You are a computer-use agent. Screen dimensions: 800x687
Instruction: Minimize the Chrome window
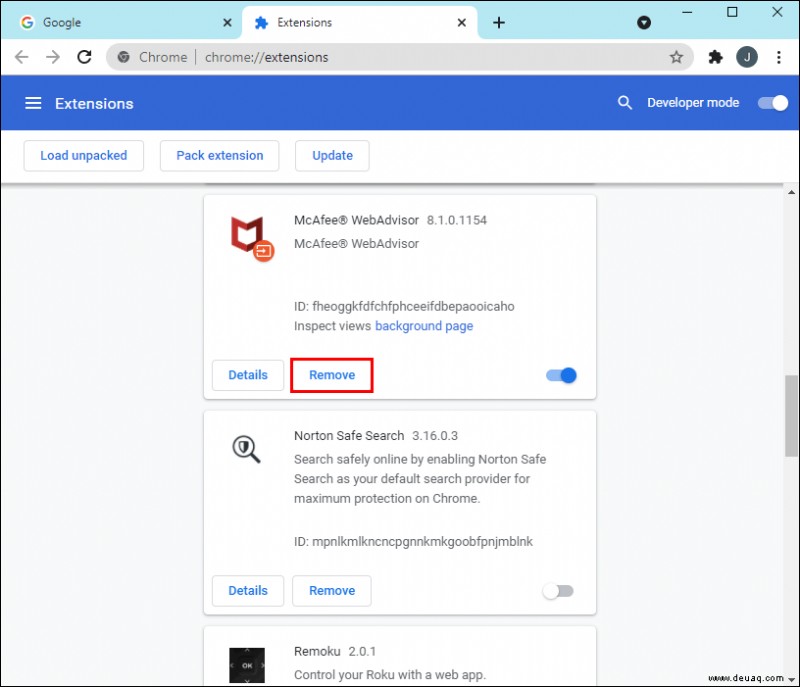pyautogui.click(x=687, y=12)
